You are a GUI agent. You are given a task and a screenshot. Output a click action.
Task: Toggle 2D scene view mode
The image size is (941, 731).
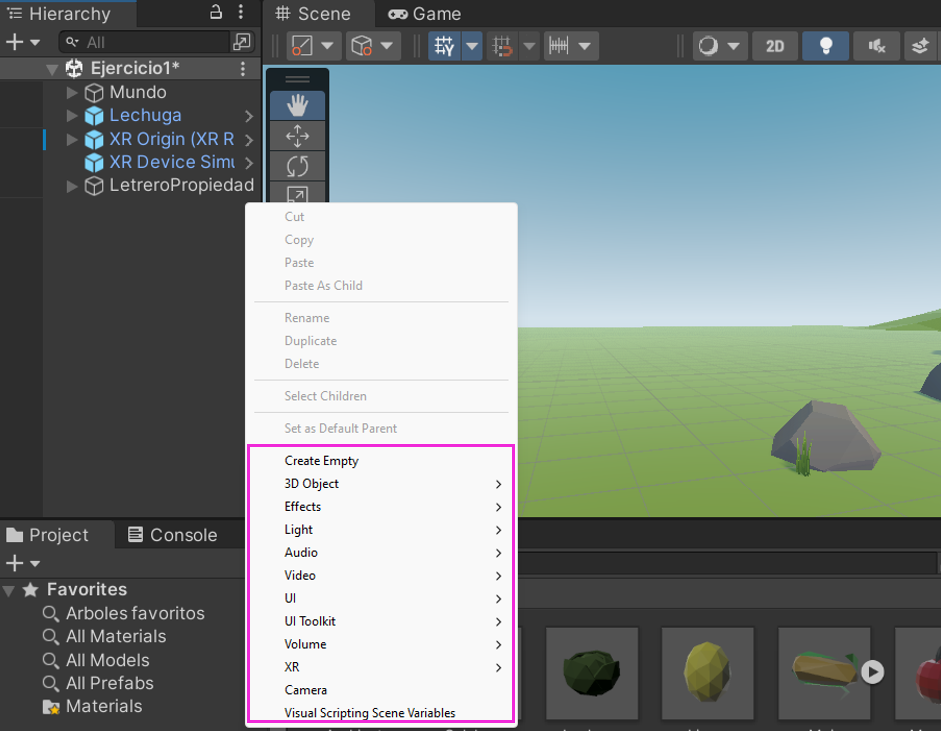pyautogui.click(x=775, y=46)
